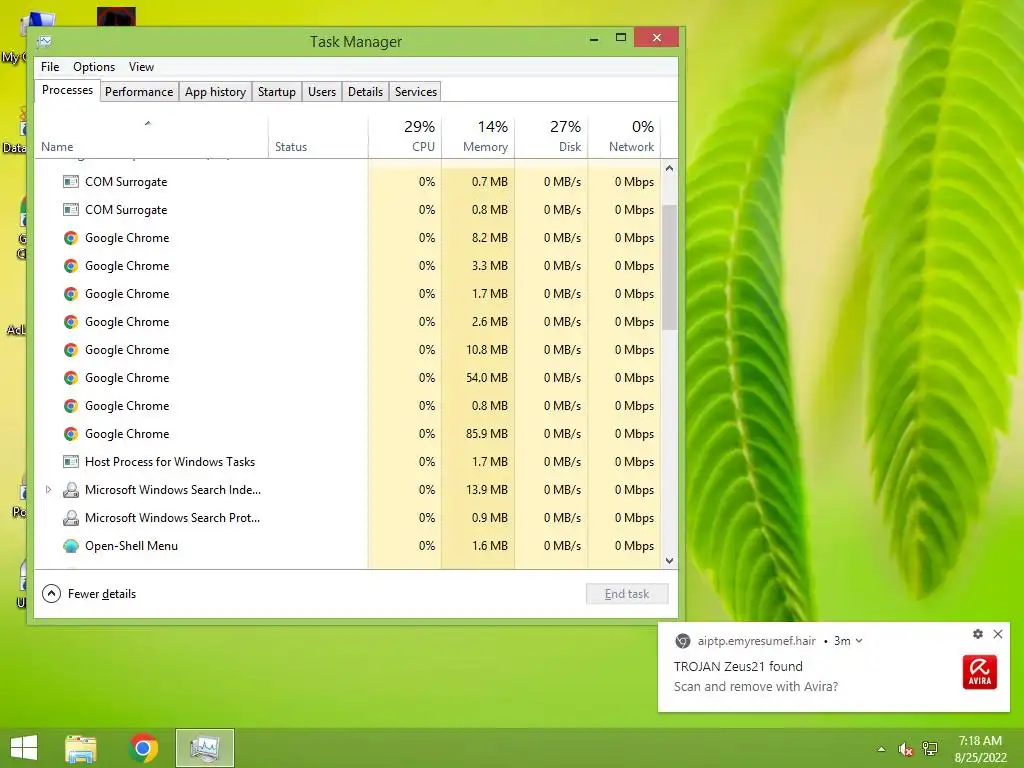The height and width of the screenshot is (768, 1024).
Task: Click Host Process for Windows Tasks icon
Action: point(71,462)
